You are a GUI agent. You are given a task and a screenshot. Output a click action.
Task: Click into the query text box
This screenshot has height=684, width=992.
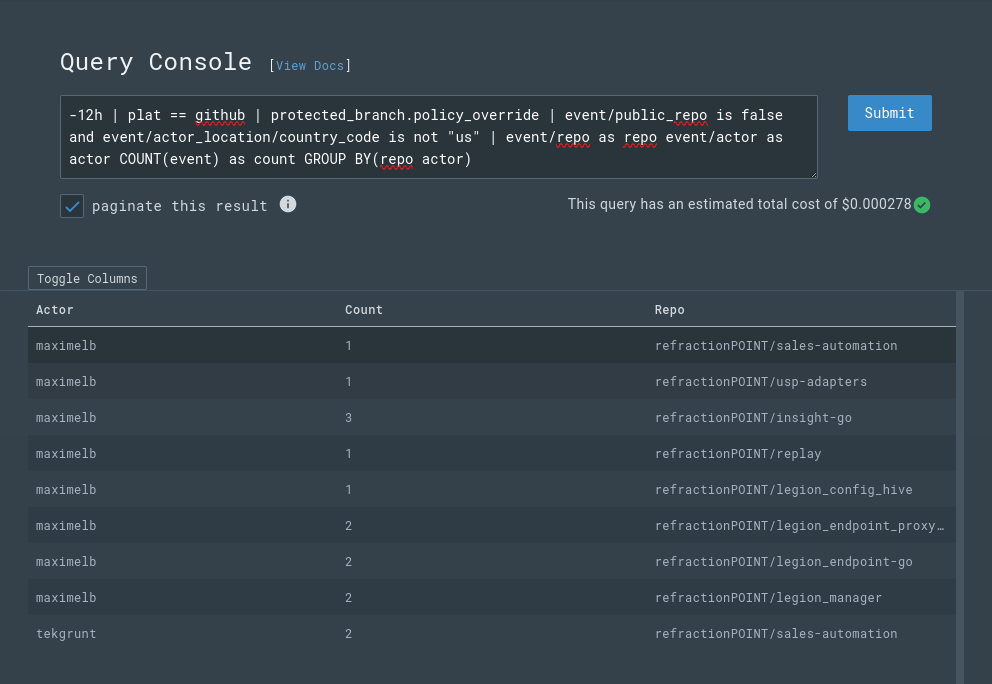pos(438,137)
